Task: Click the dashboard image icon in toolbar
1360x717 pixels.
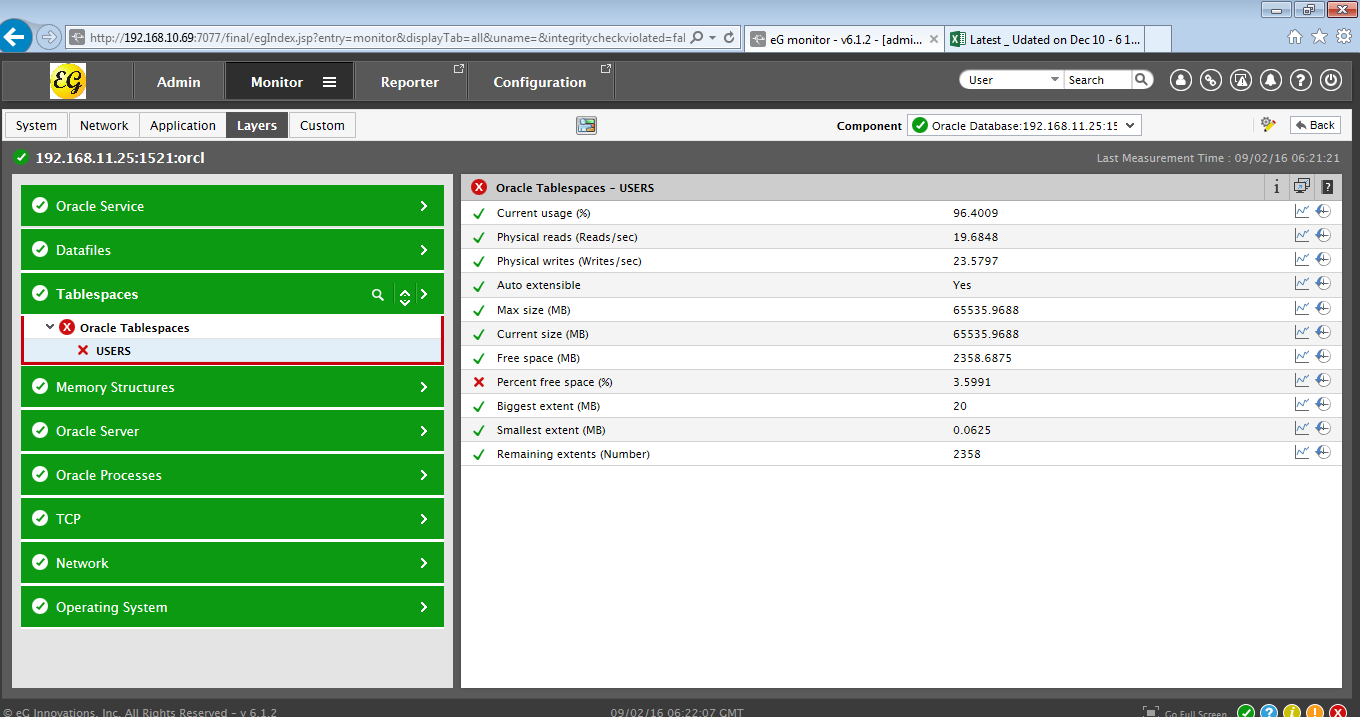Action: click(586, 125)
